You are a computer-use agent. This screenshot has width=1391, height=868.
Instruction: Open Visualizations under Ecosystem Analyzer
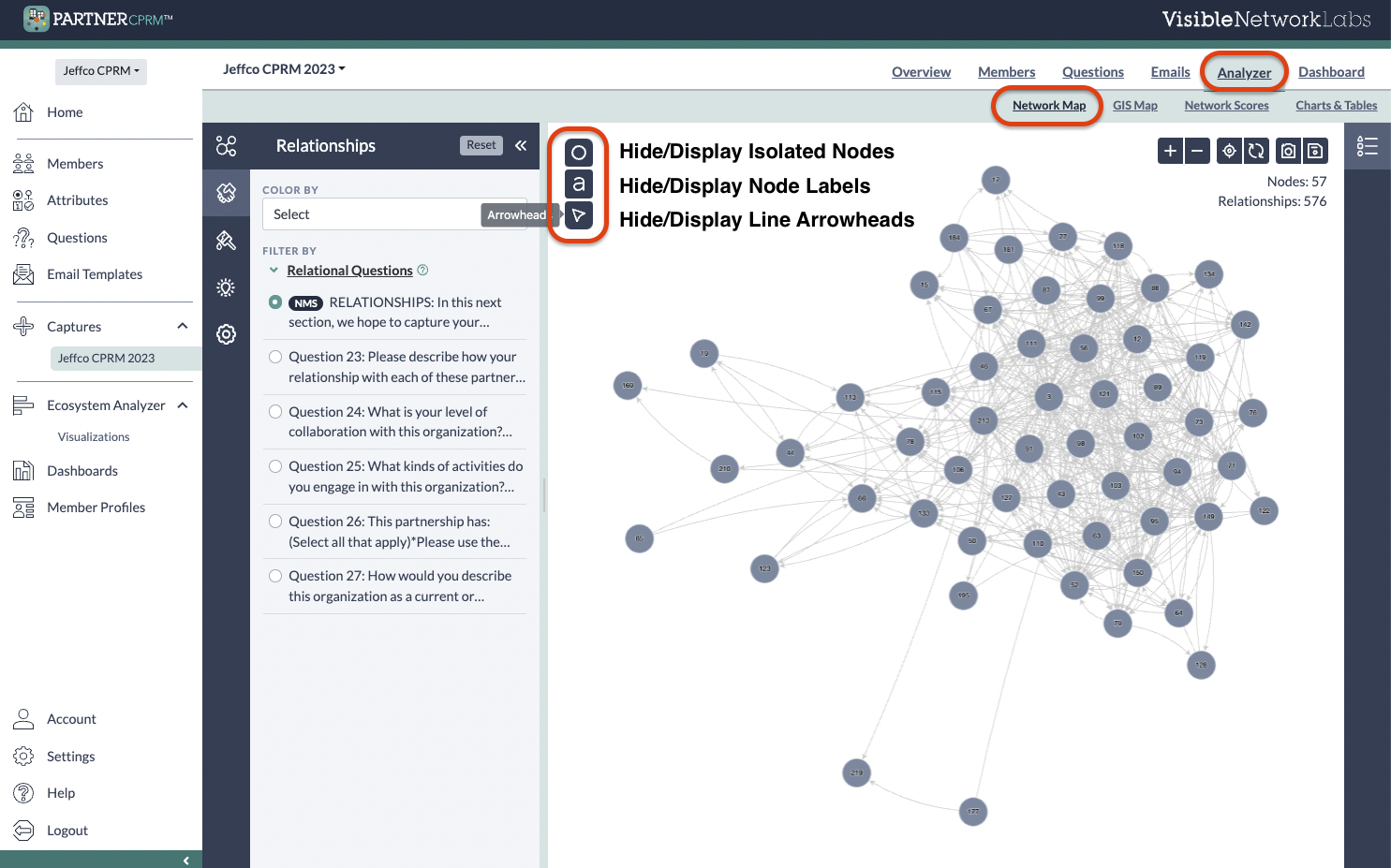(x=94, y=437)
